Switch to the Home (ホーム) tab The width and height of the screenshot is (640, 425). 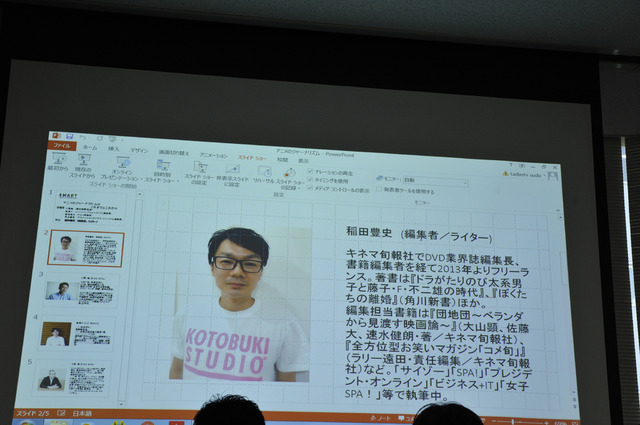pos(90,147)
